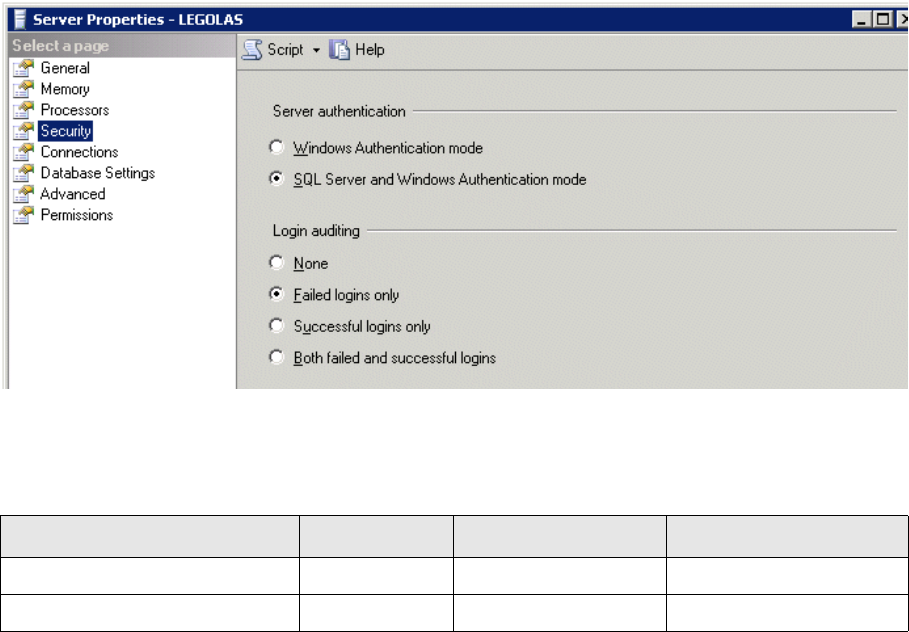909x632 pixels.
Task: Click the Server Properties - LEGOLAS title
Action: [138, 20]
